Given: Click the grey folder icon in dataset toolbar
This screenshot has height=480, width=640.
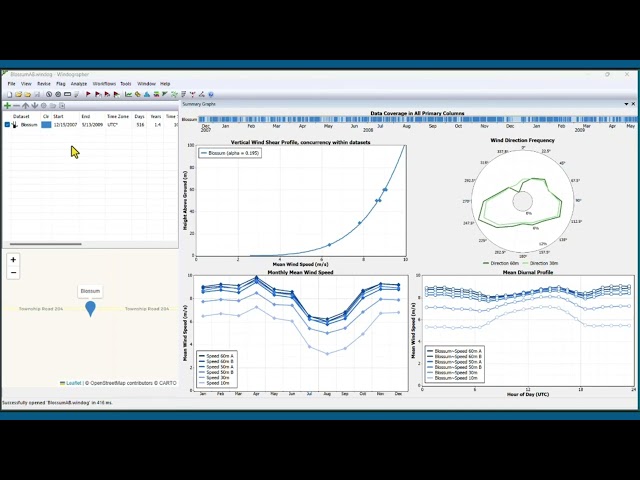Looking at the screenshot, I should [53, 106].
